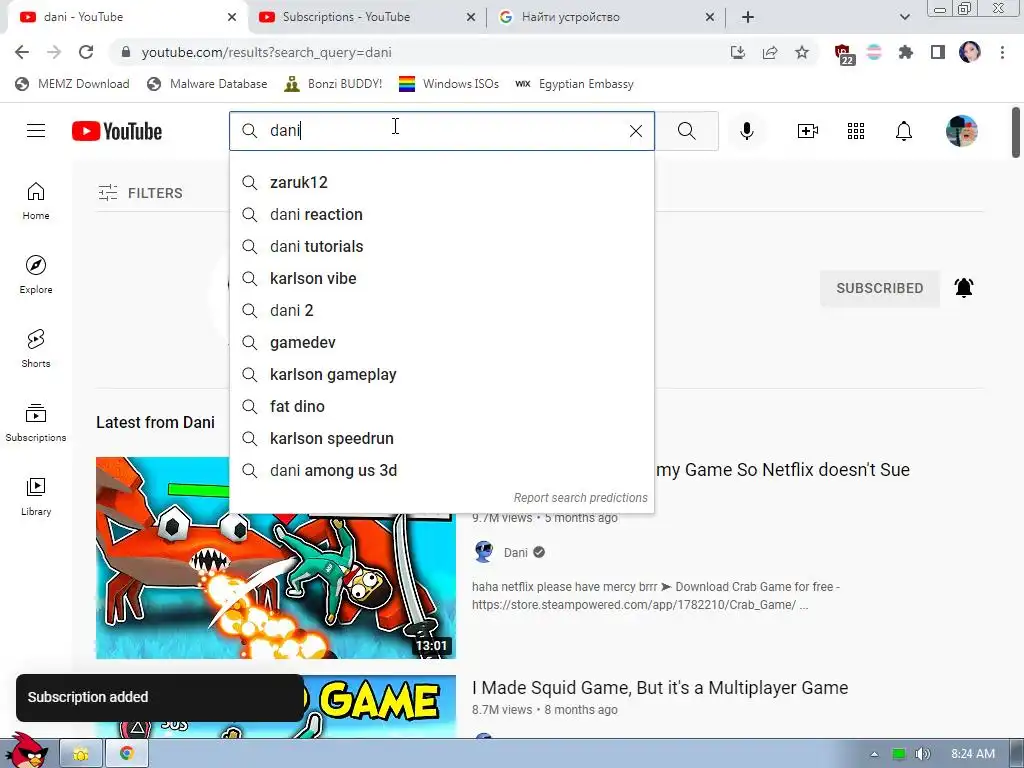
Task: Choose the 'zaruk12' suggestion
Action: coord(442,182)
